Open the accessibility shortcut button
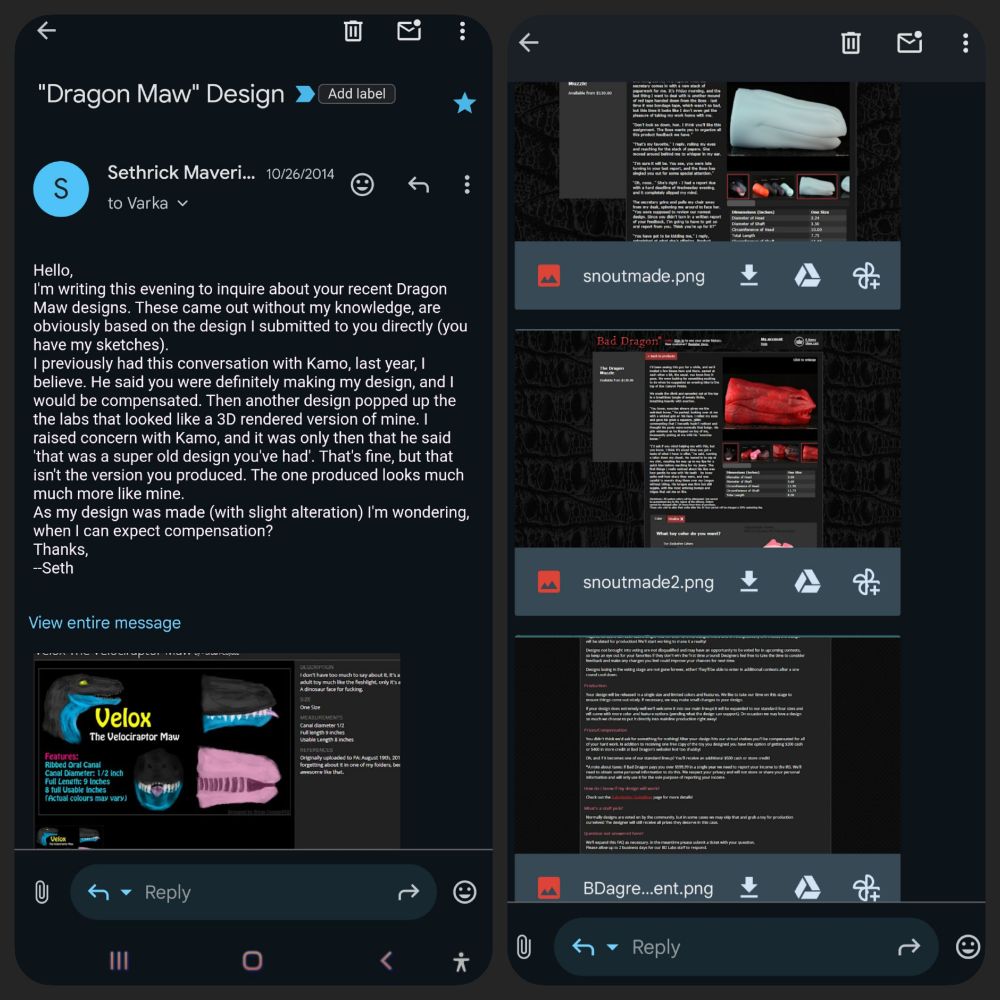The width and height of the screenshot is (1000, 1000). point(461,961)
